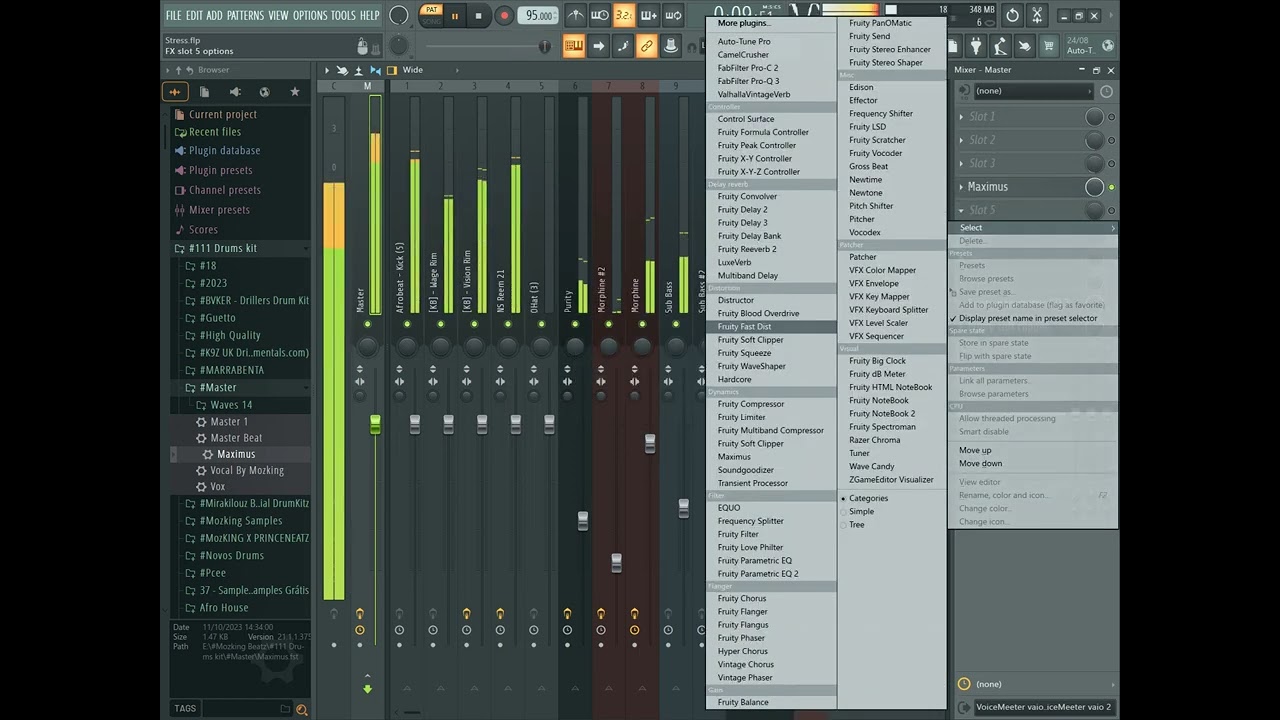This screenshot has width=1280, height=720.
Task: Choose Fruity Fast Dist from plugin list
Action: click(x=744, y=327)
